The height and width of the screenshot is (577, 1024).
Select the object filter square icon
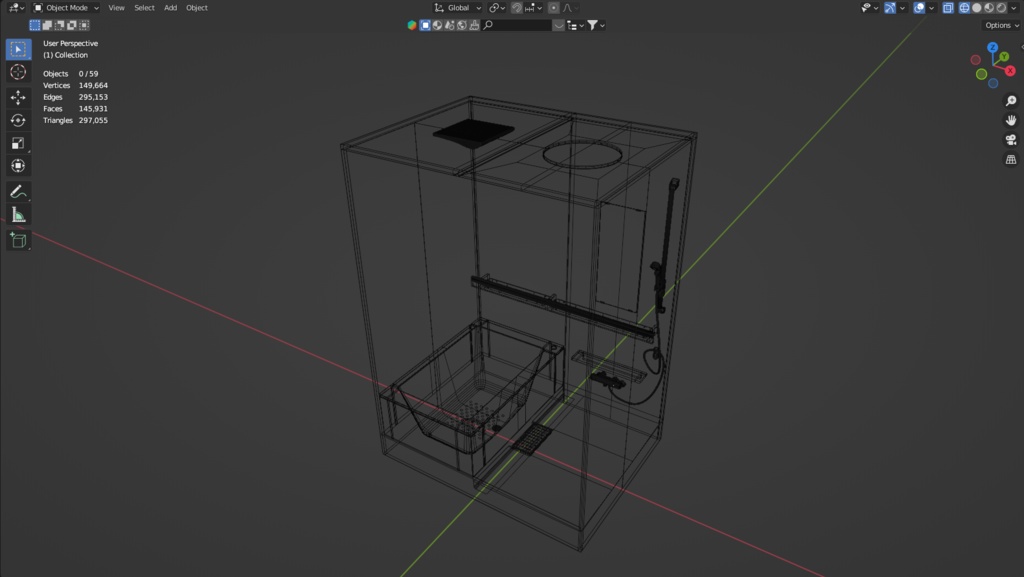(425, 25)
